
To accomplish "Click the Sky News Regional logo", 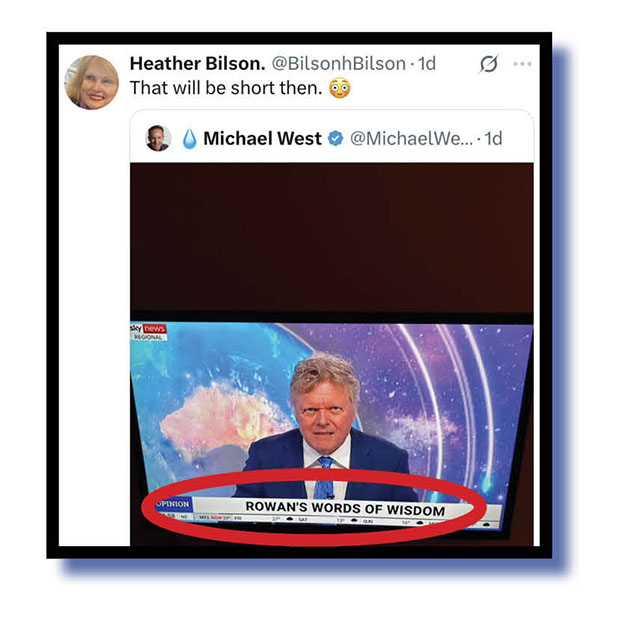I will coord(148,332).
